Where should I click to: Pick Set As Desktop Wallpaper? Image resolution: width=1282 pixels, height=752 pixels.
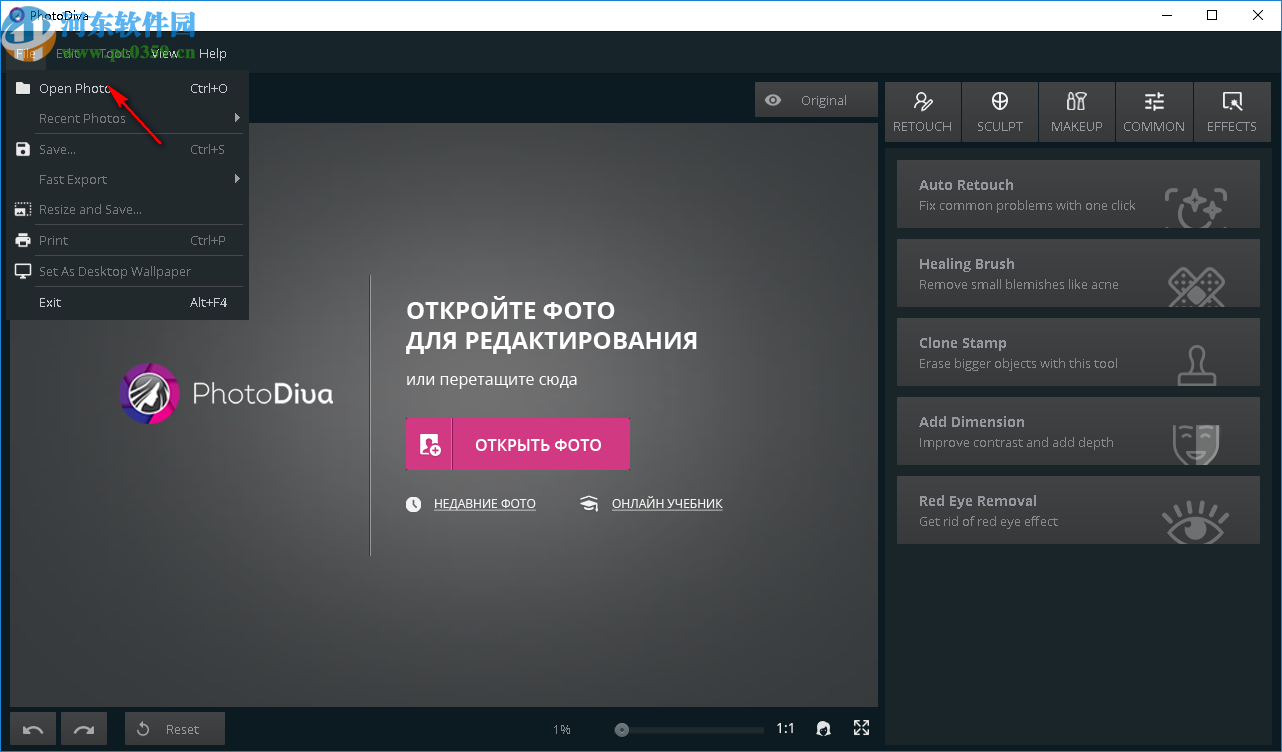coord(127,271)
